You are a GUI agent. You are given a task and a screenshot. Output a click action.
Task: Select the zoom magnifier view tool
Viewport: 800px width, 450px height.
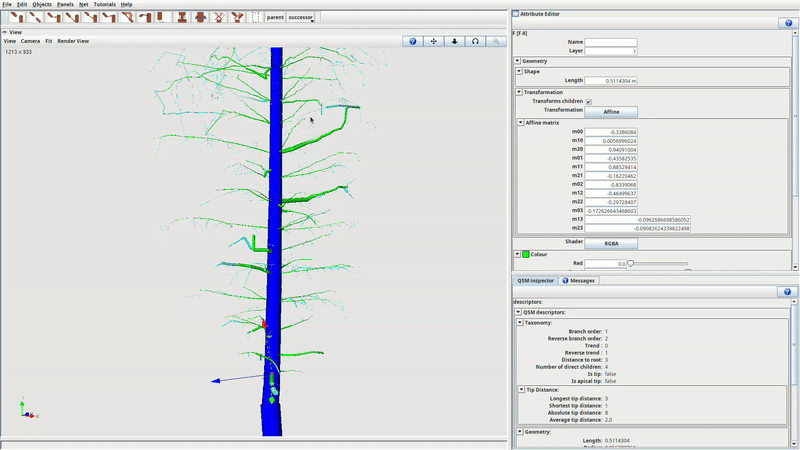coord(495,41)
